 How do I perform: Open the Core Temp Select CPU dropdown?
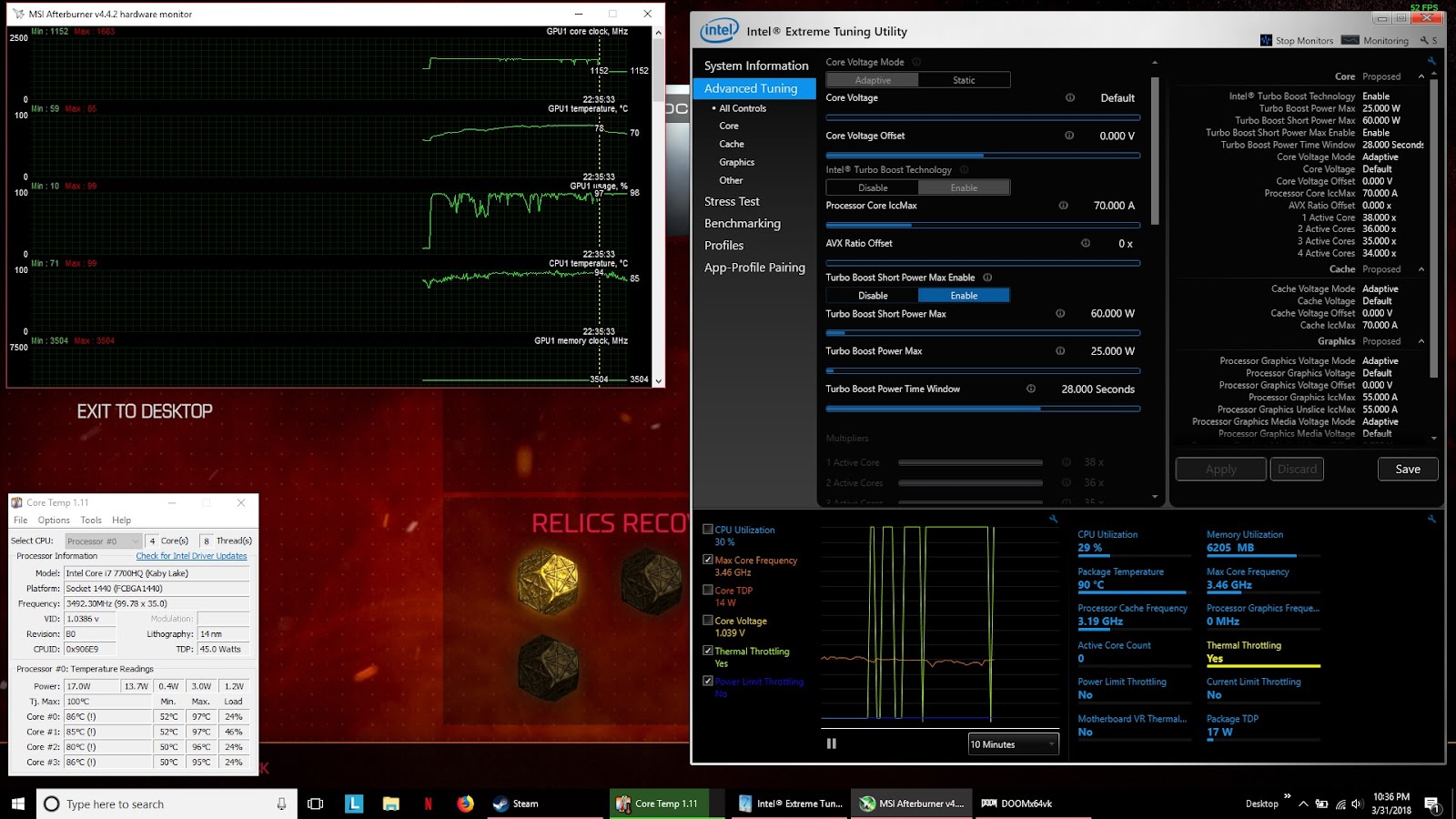coord(103,541)
